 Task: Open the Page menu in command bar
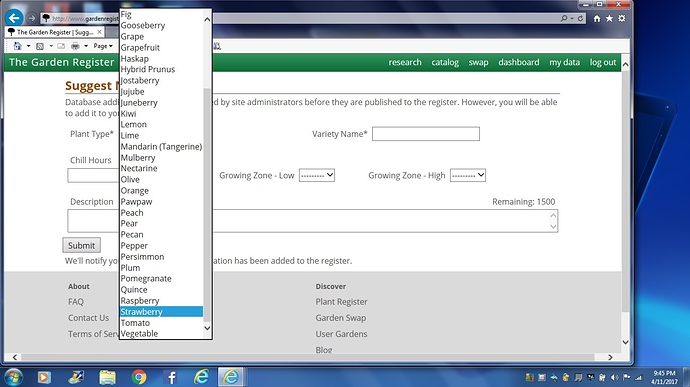(x=103, y=46)
